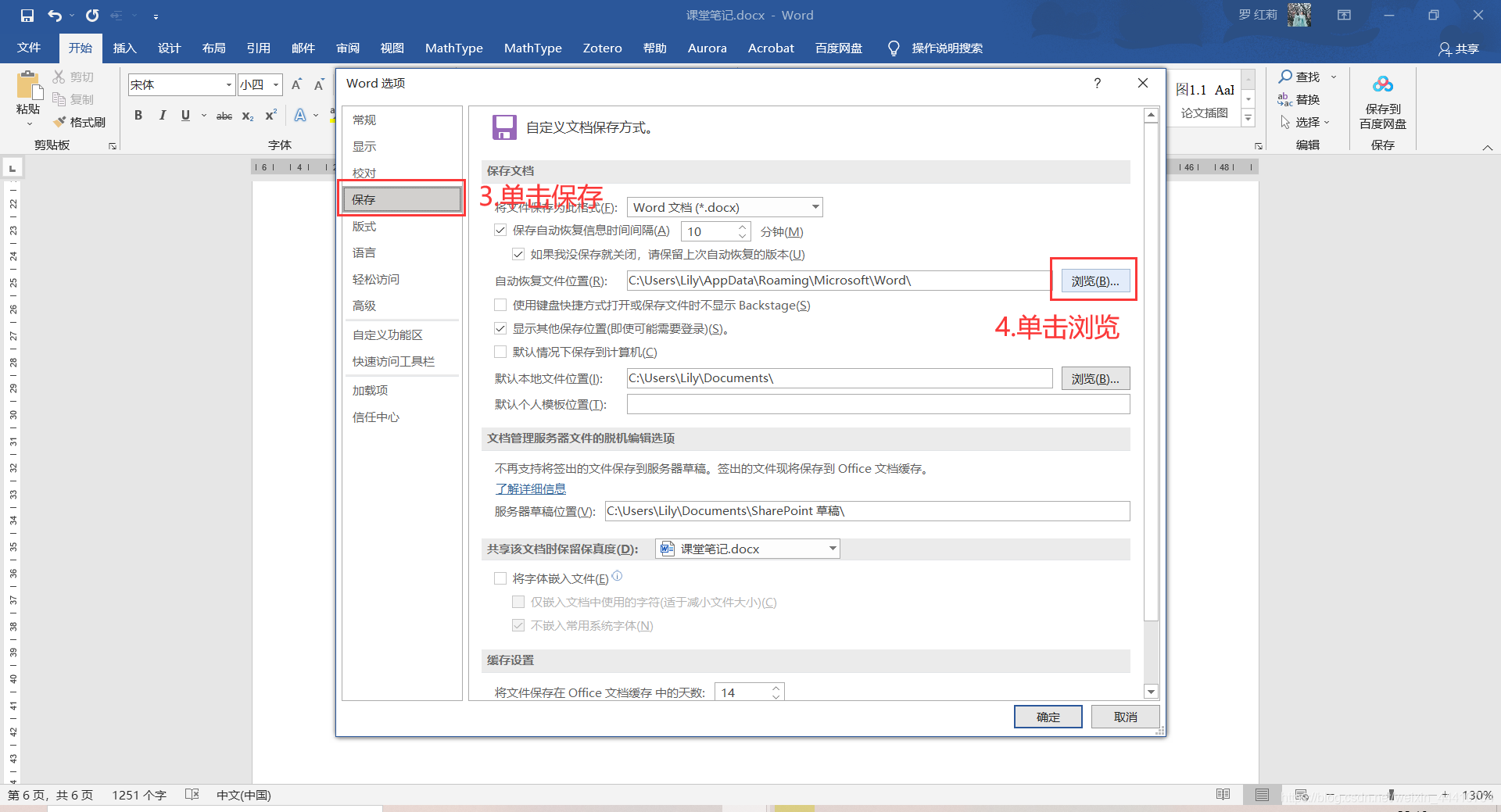1501x812 pixels.
Task: Click the Undo arrow icon
Action: click(x=54, y=15)
